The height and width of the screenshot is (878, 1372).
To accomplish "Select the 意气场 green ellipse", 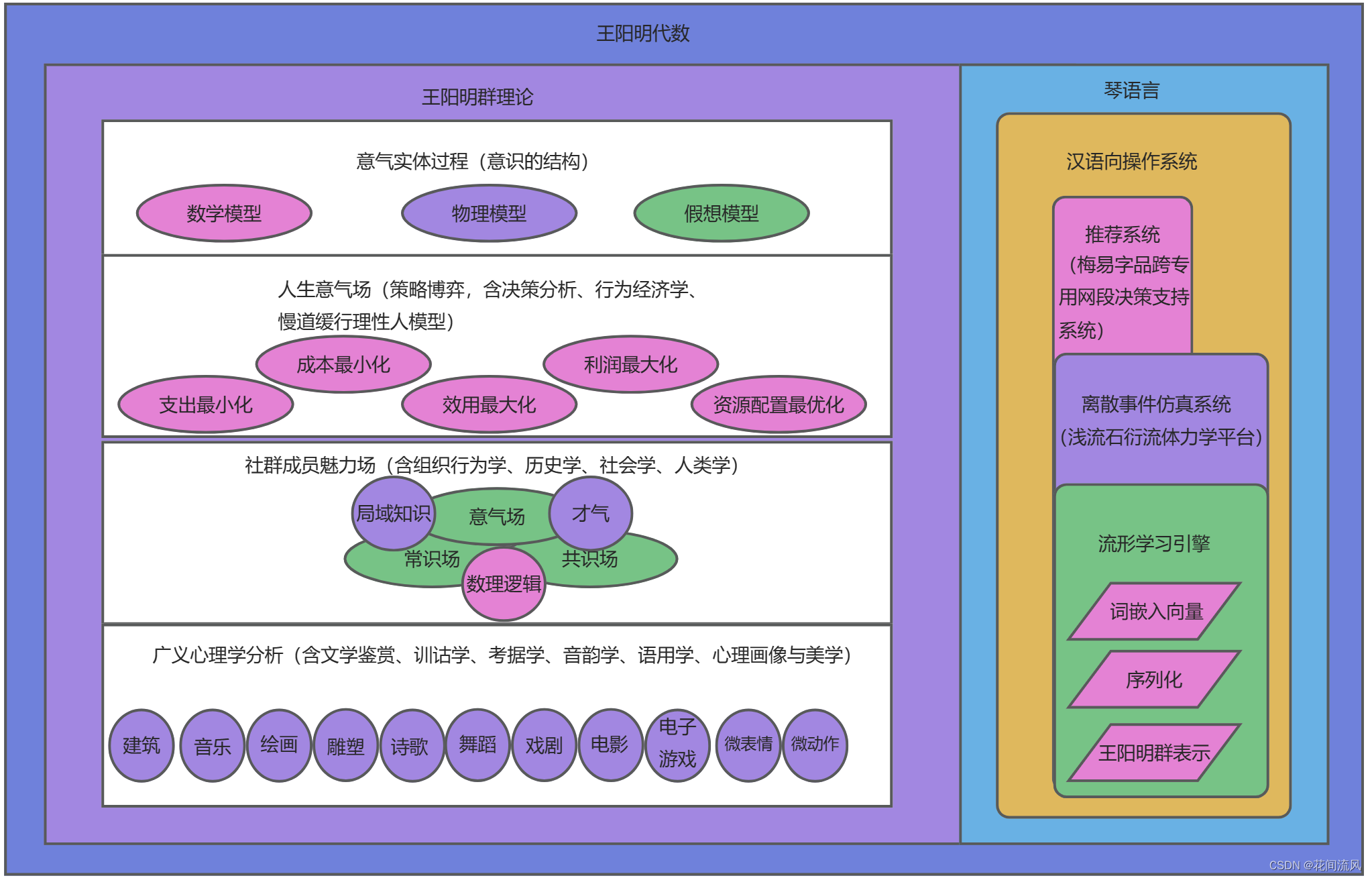I will 497,516.
